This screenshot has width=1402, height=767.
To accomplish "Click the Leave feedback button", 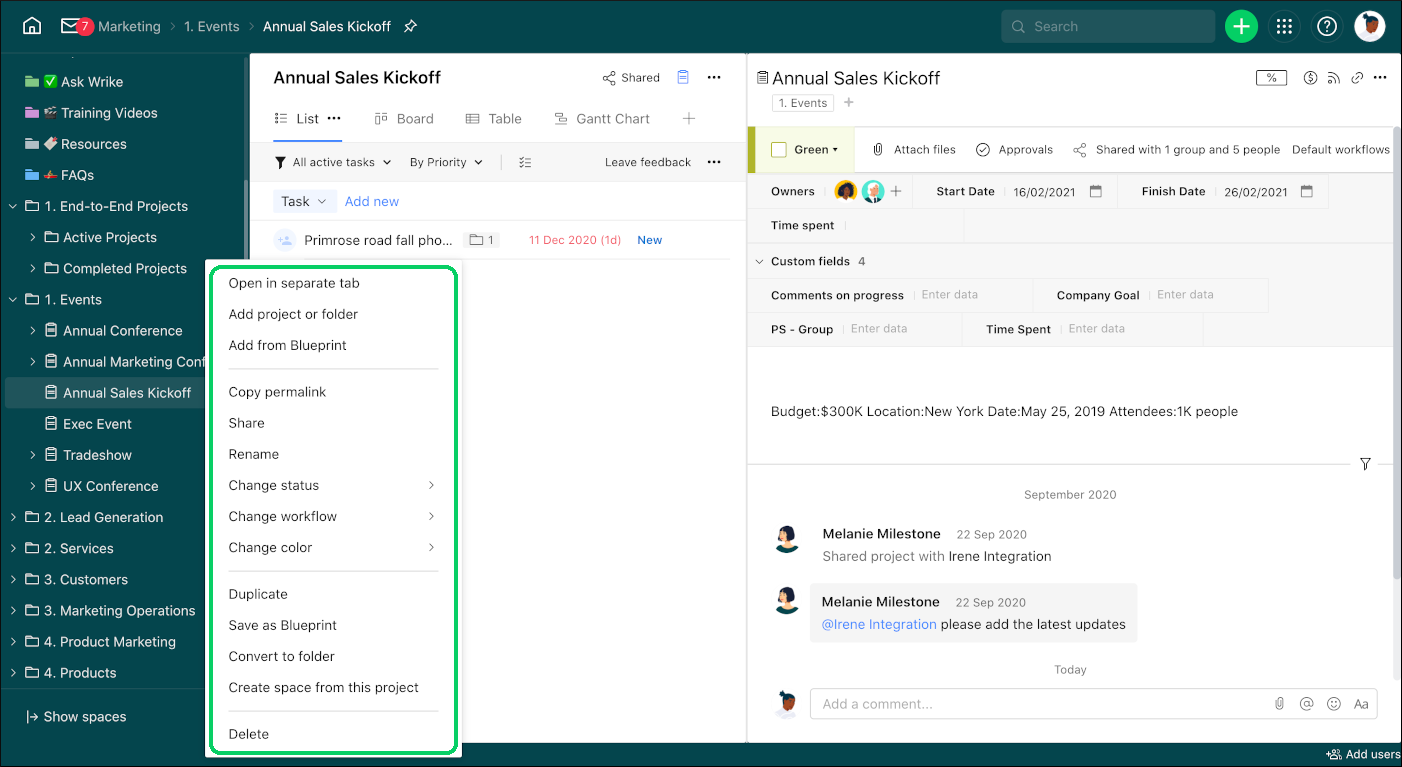I will [648, 162].
